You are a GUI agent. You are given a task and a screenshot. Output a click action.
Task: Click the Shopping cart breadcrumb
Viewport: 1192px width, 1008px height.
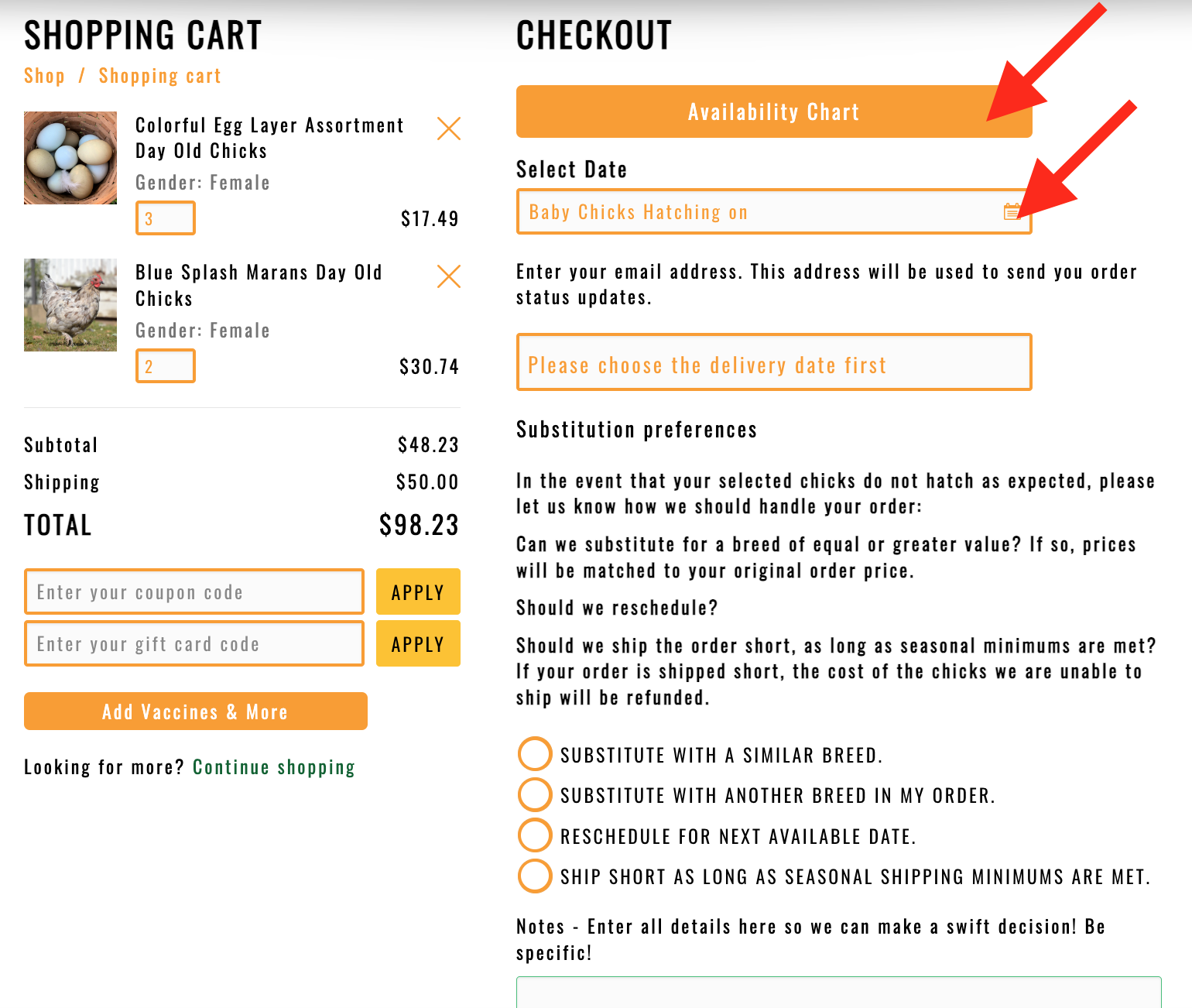(159, 76)
